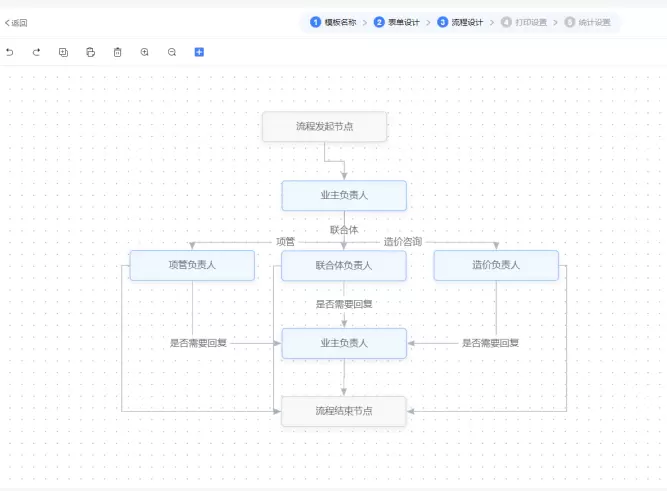Select the 造价负责人 node
The width and height of the screenshot is (667, 491).
tap(496, 265)
